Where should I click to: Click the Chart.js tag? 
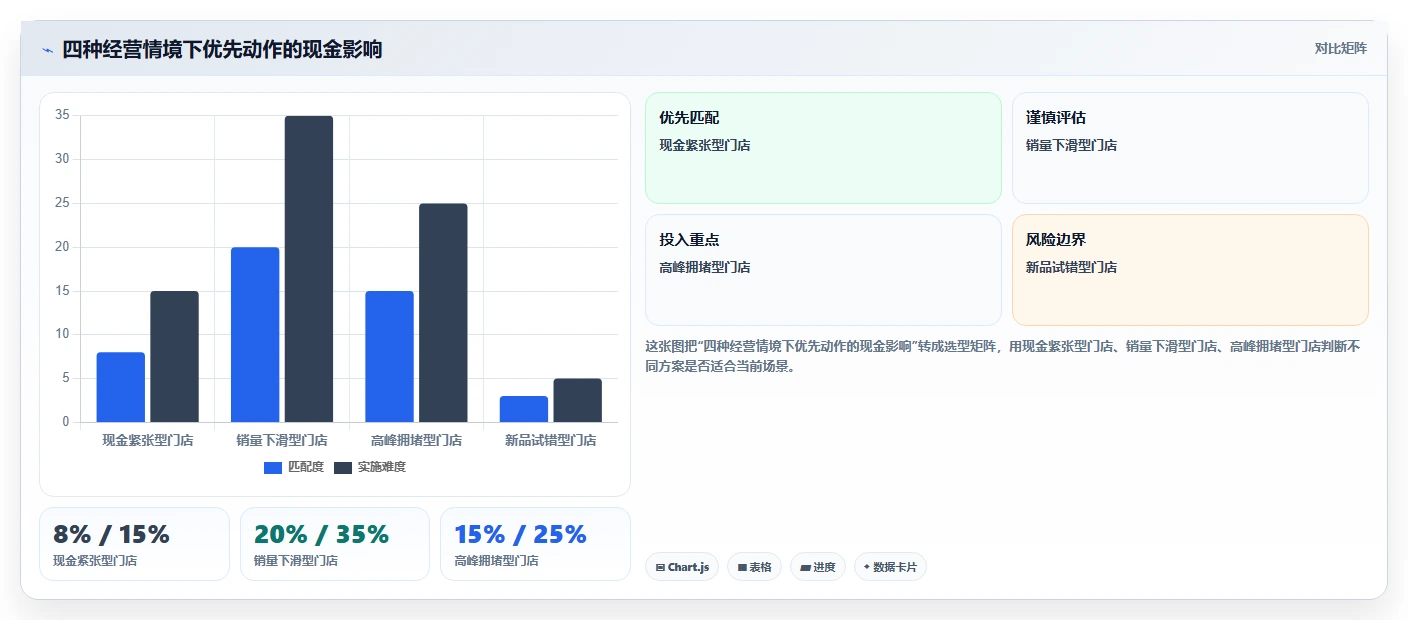[x=682, y=567]
